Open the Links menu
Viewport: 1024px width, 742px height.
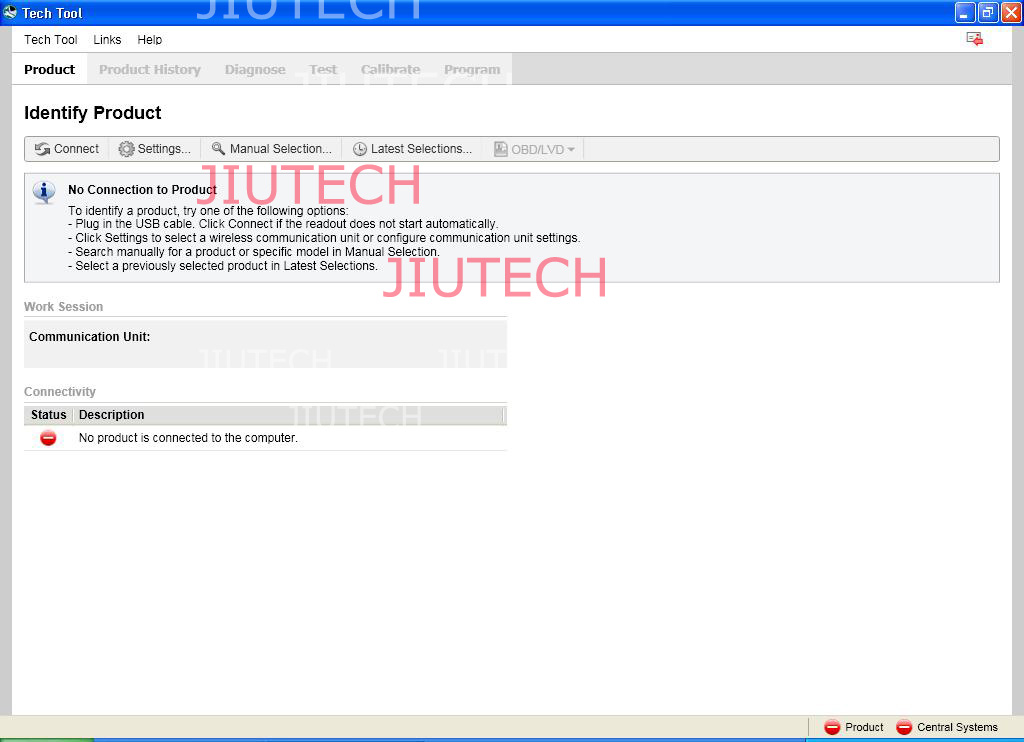[107, 40]
